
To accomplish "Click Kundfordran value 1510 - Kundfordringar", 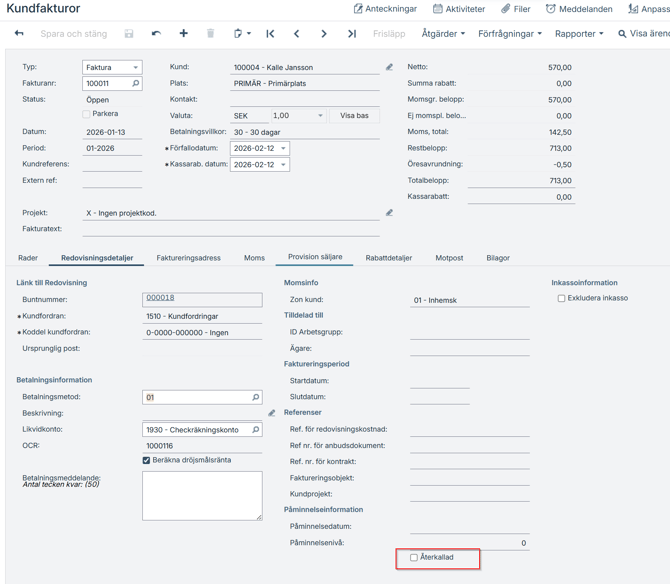I will pyautogui.click(x=182, y=317).
